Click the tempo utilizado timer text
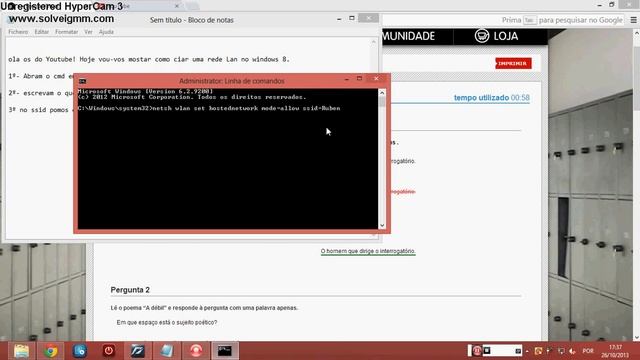The width and height of the screenshot is (640, 360). point(492,98)
